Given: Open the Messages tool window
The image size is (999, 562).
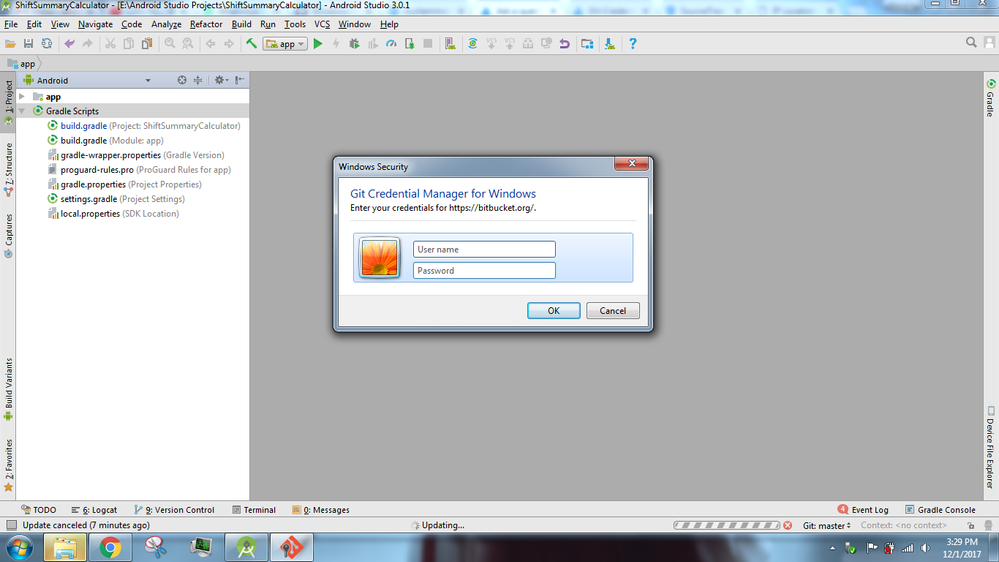Looking at the screenshot, I should pos(320,510).
